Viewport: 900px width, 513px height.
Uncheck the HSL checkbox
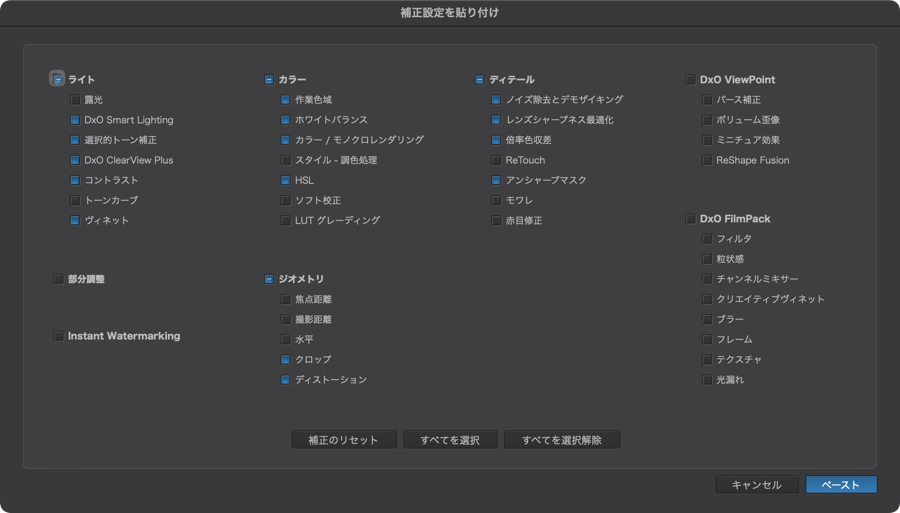click(x=285, y=180)
